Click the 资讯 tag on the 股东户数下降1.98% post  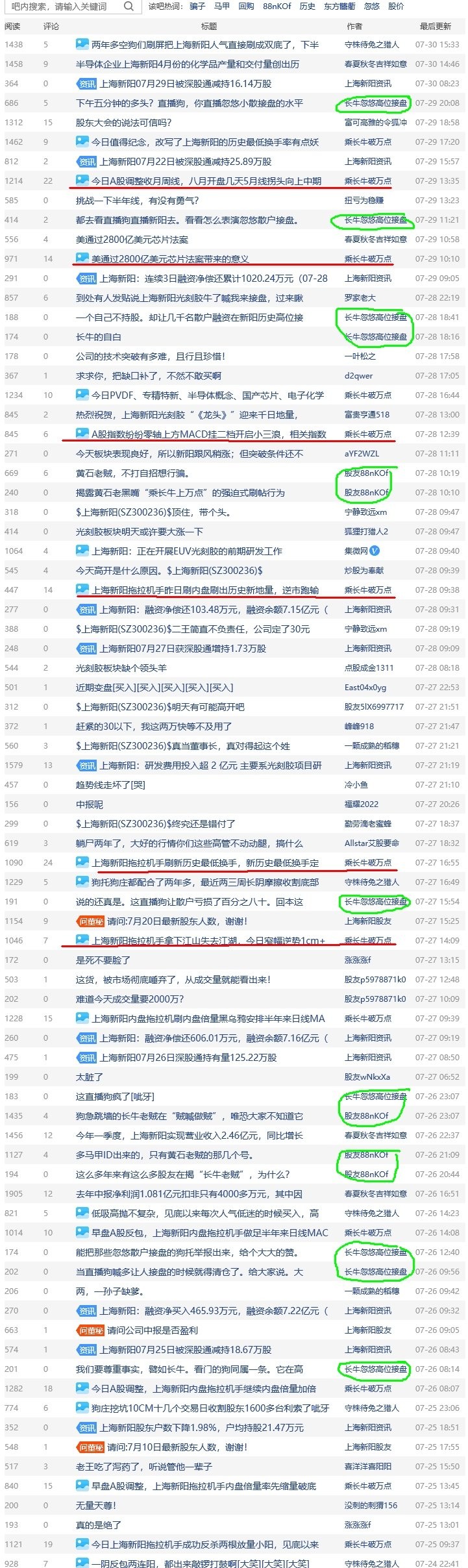(86, 1428)
